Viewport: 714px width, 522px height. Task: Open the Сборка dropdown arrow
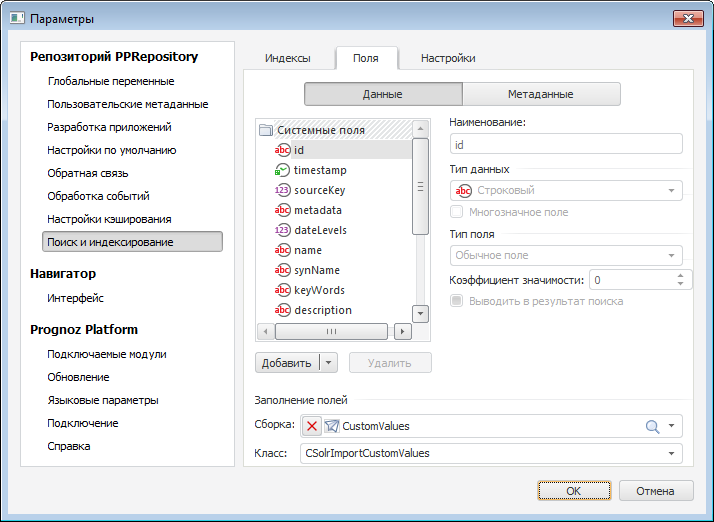[x=672, y=426]
